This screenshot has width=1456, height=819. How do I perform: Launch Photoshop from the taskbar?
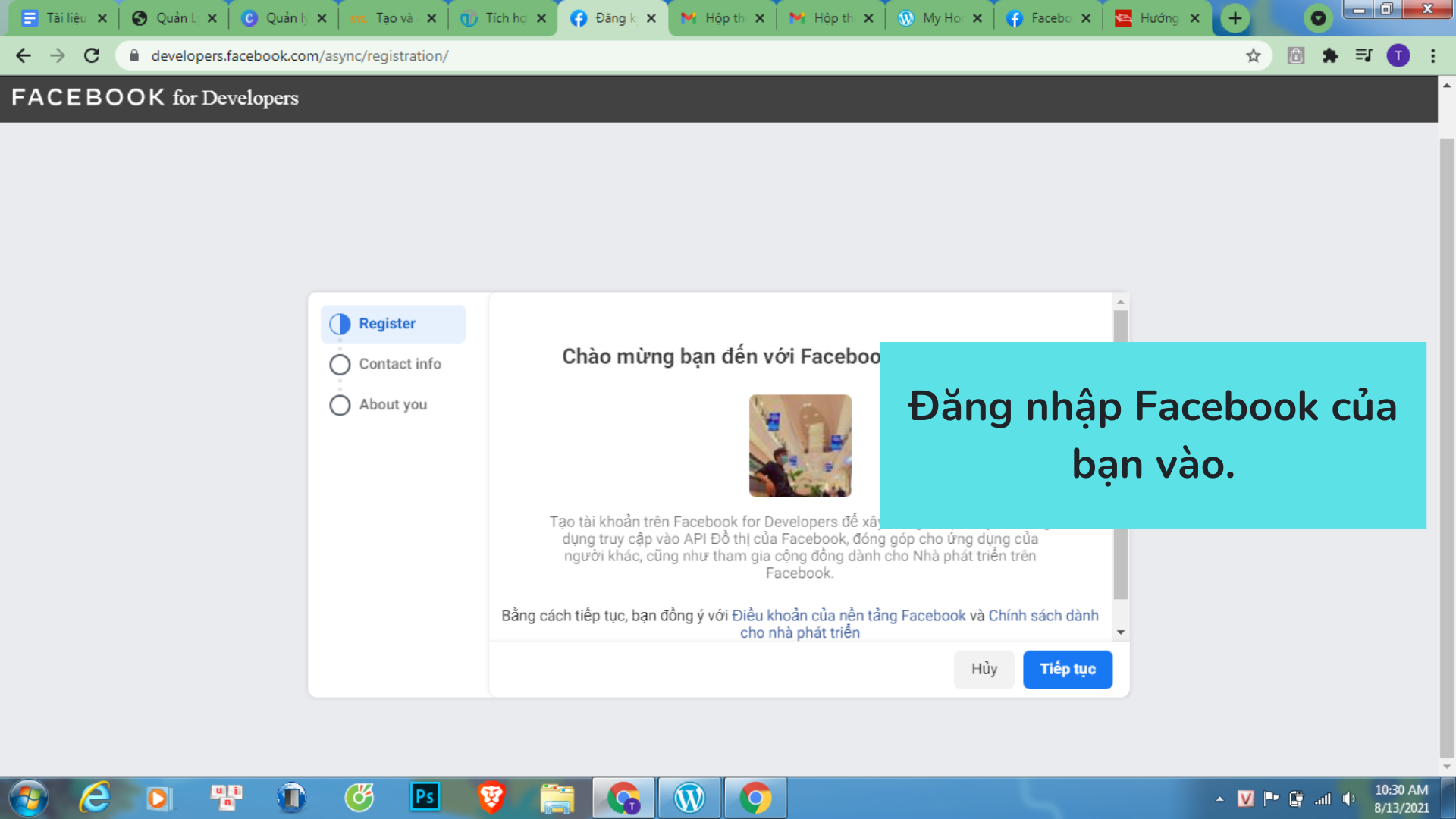pyautogui.click(x=425, y=797)
